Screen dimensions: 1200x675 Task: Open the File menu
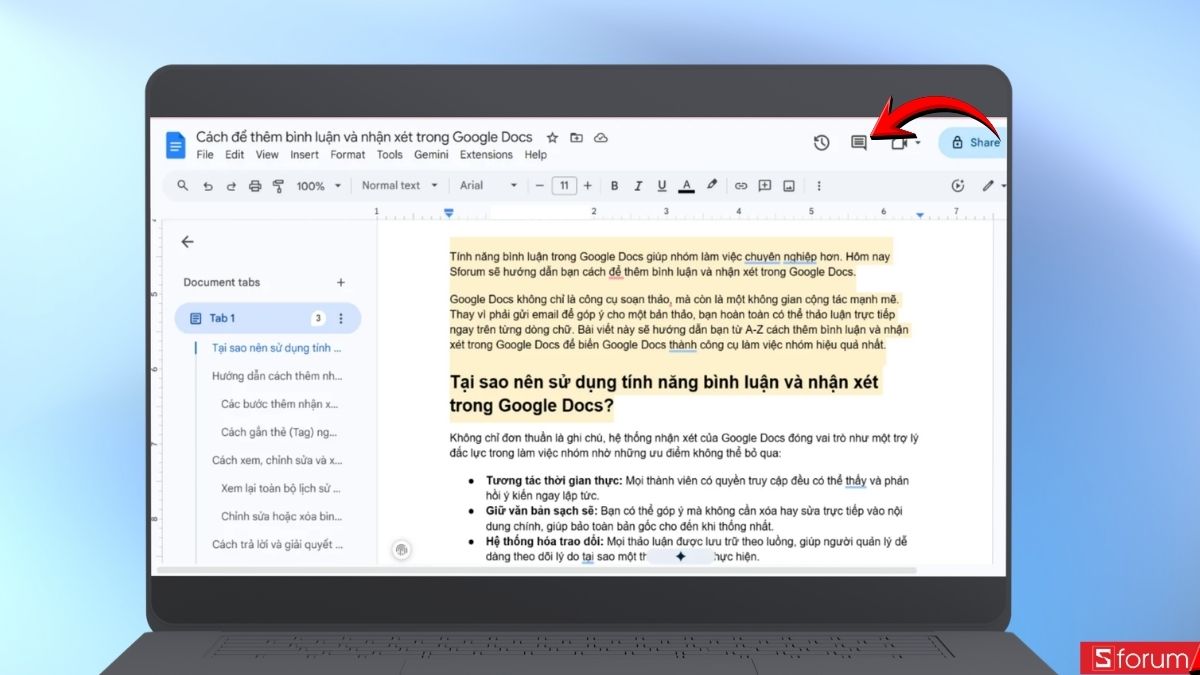pyautogui.click(x=205, y=155)
